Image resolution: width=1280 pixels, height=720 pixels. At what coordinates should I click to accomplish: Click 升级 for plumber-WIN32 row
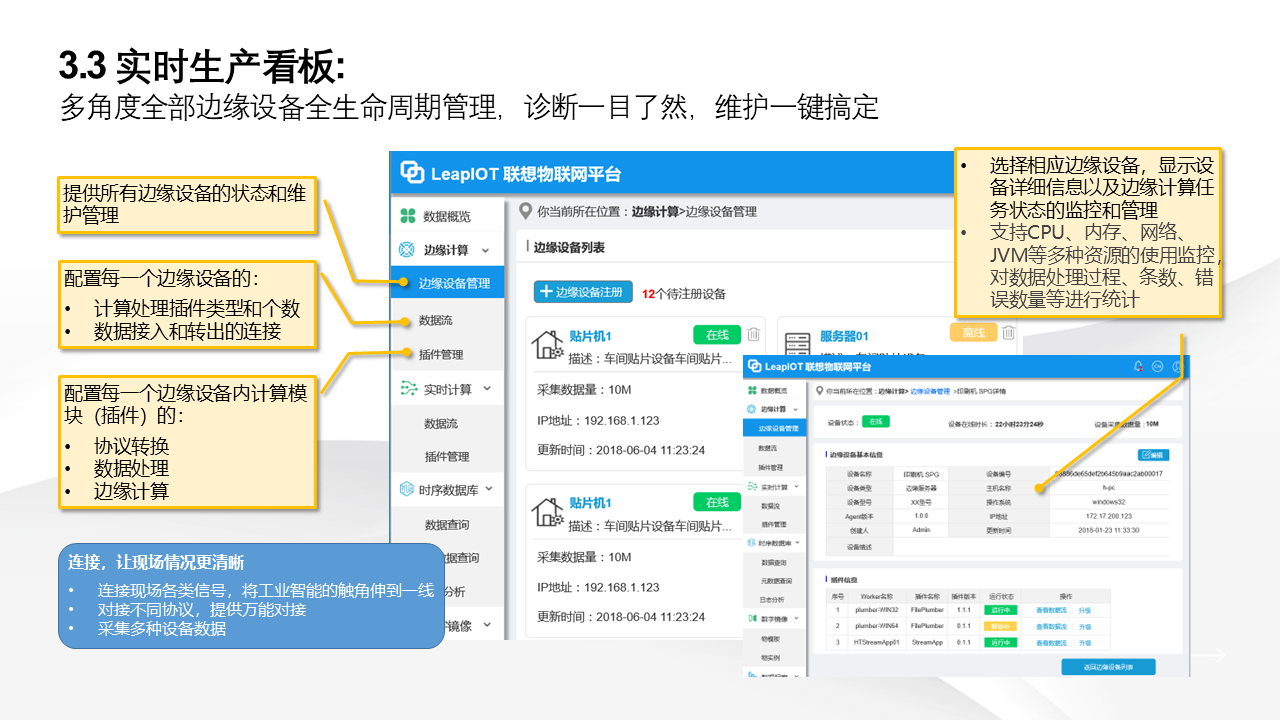(x=1085, y=609)
